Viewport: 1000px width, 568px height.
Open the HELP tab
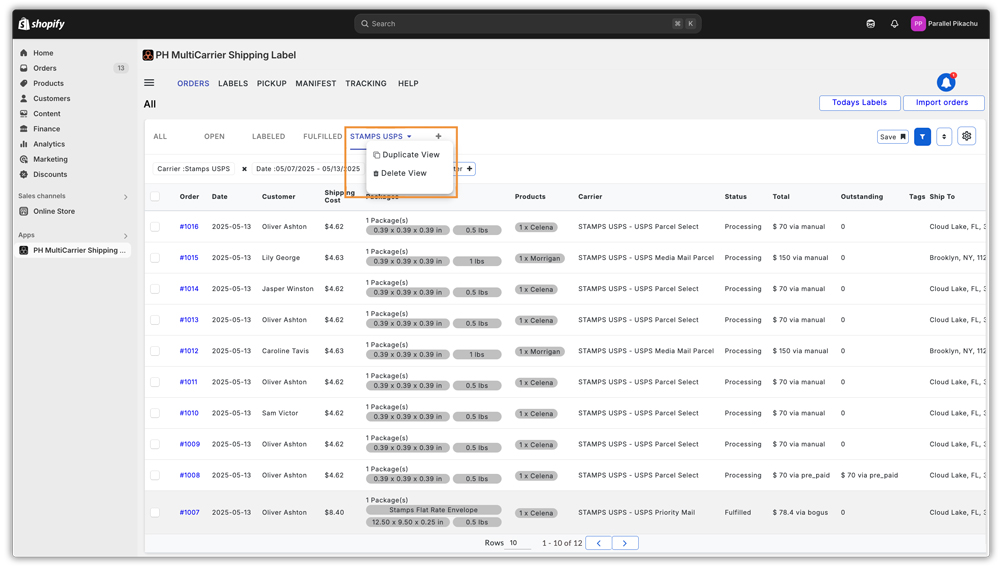(x=408, y=84)
